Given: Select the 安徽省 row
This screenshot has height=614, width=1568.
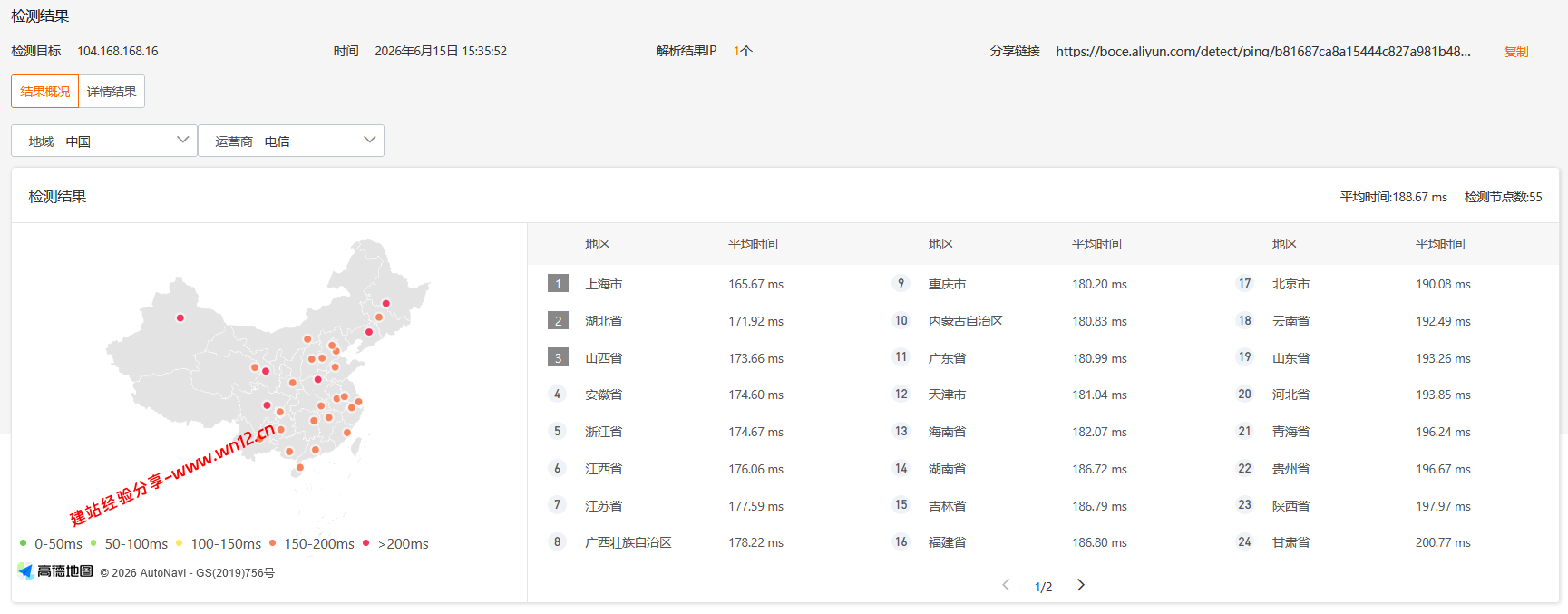Looking at the screenshot, I should (x=699, y=395).
